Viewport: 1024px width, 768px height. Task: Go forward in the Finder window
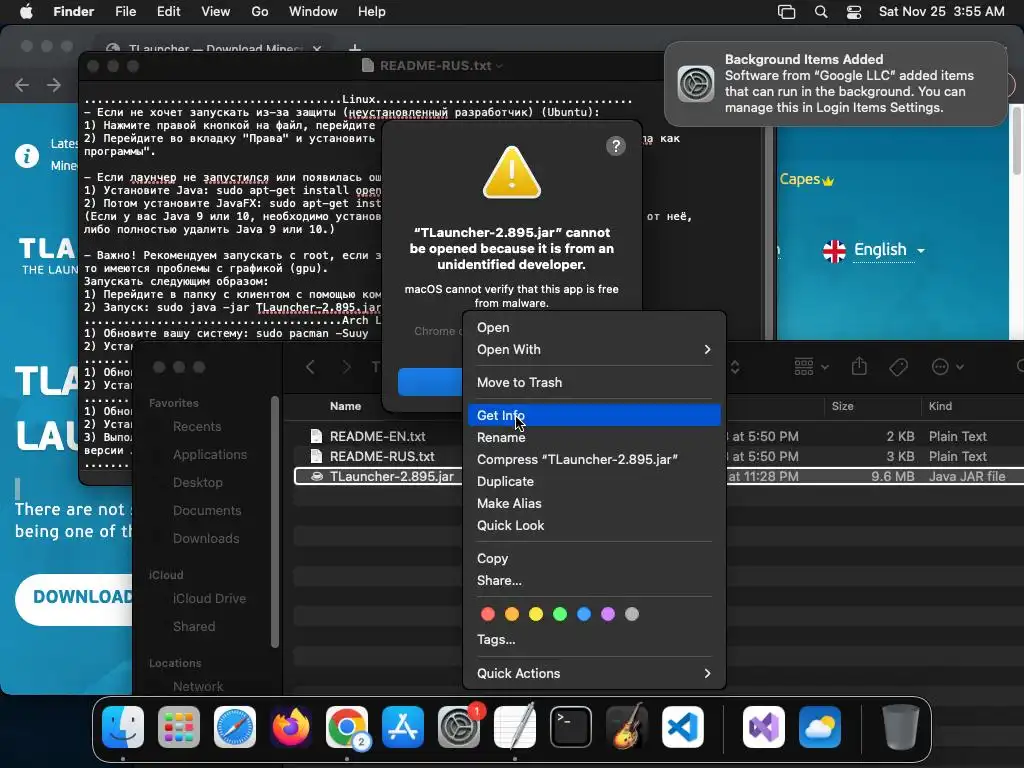346,367
